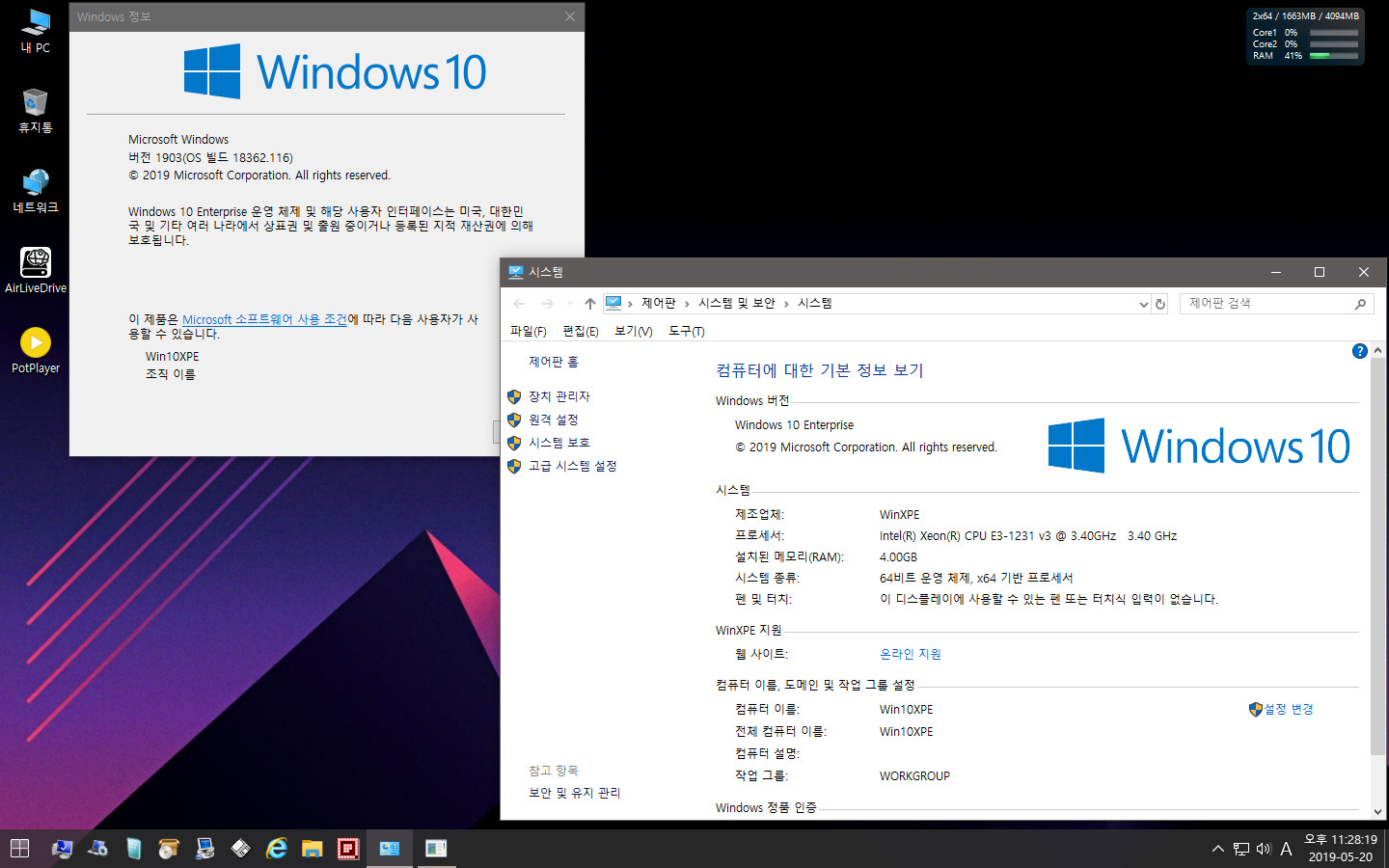Click the Back arrow in System window

519,304
